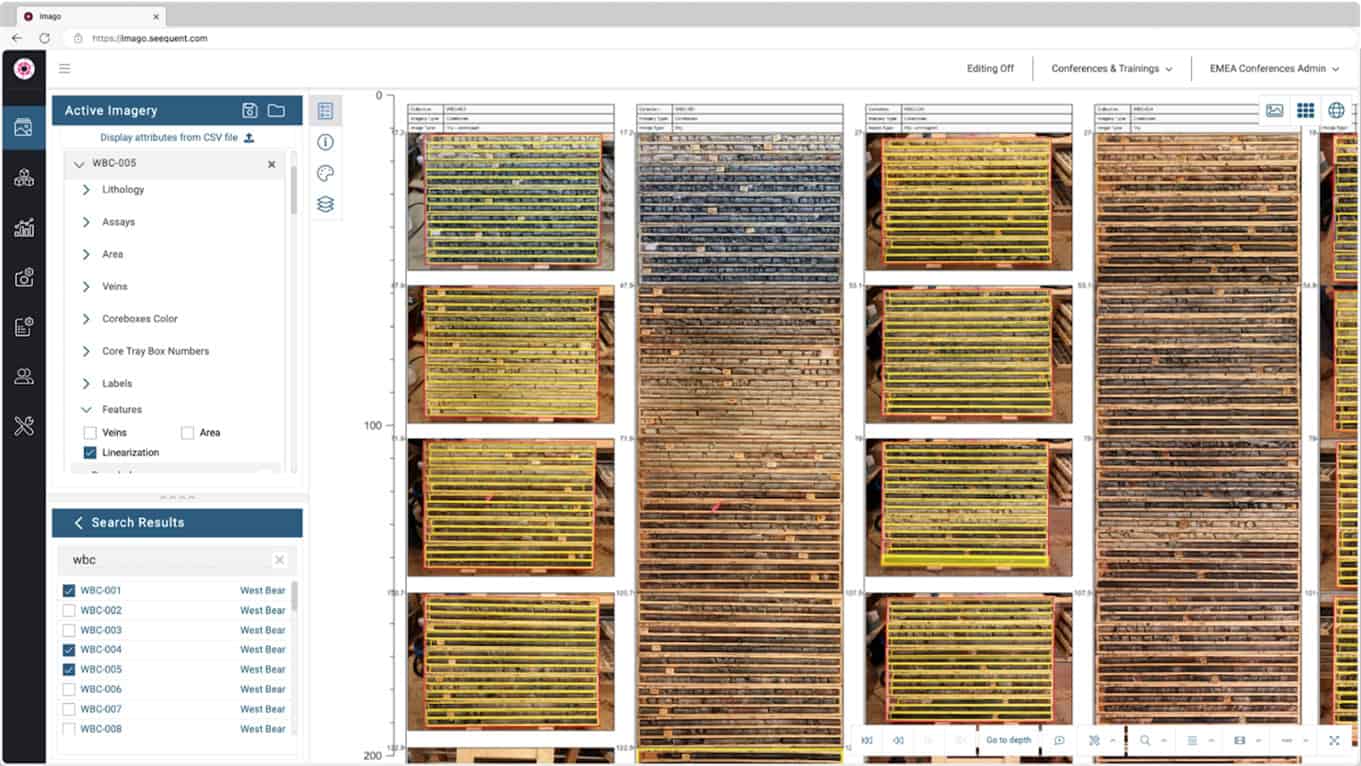Uncheck the WBC-005 checkbox

[69, 670]
